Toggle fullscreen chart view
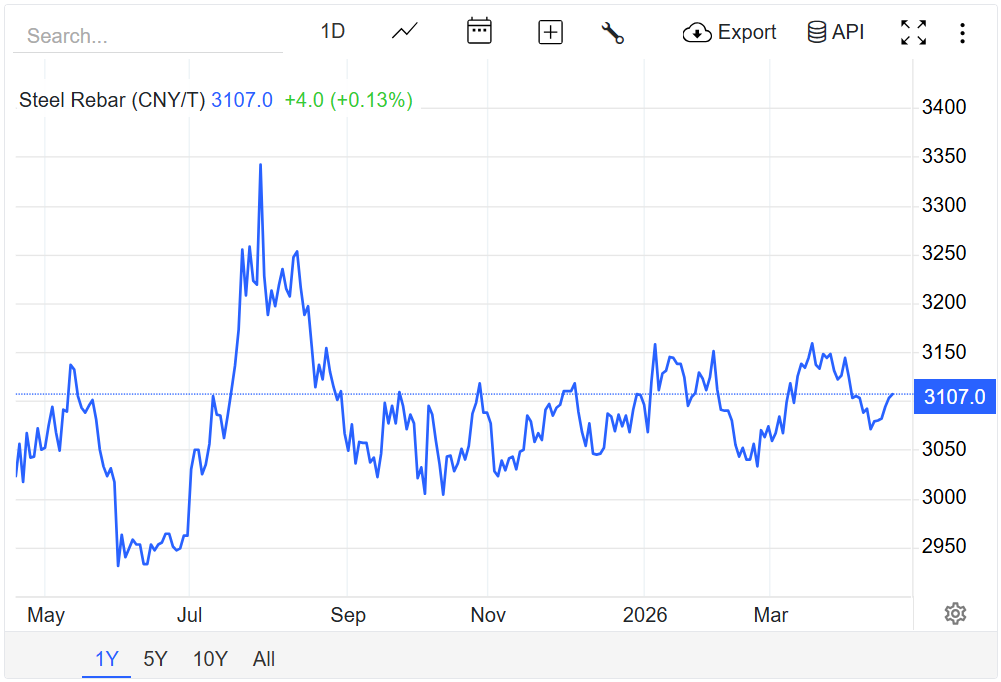Image resolution: width=1001 pixels, height=682 pixels. [913, 33]
